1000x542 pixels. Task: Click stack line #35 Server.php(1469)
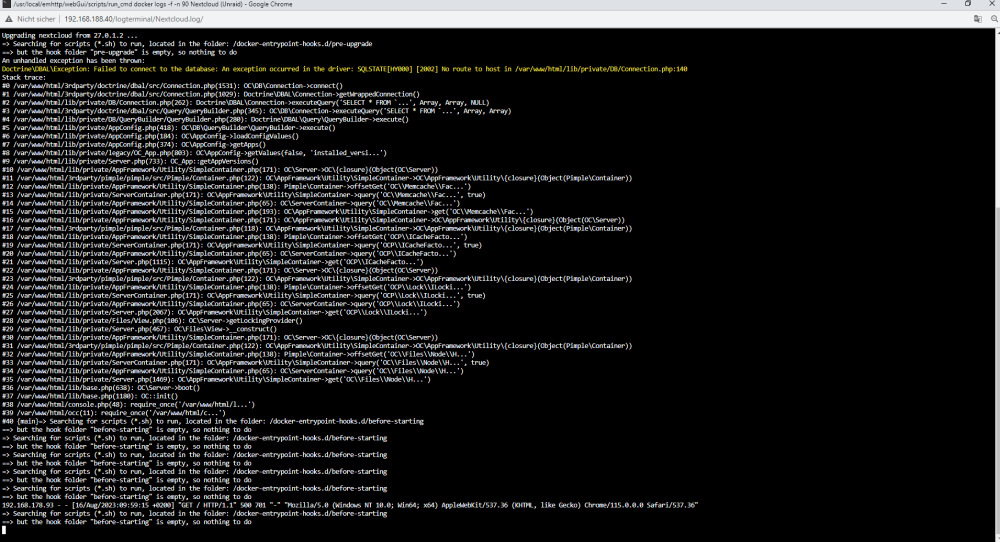coord(216,379)
